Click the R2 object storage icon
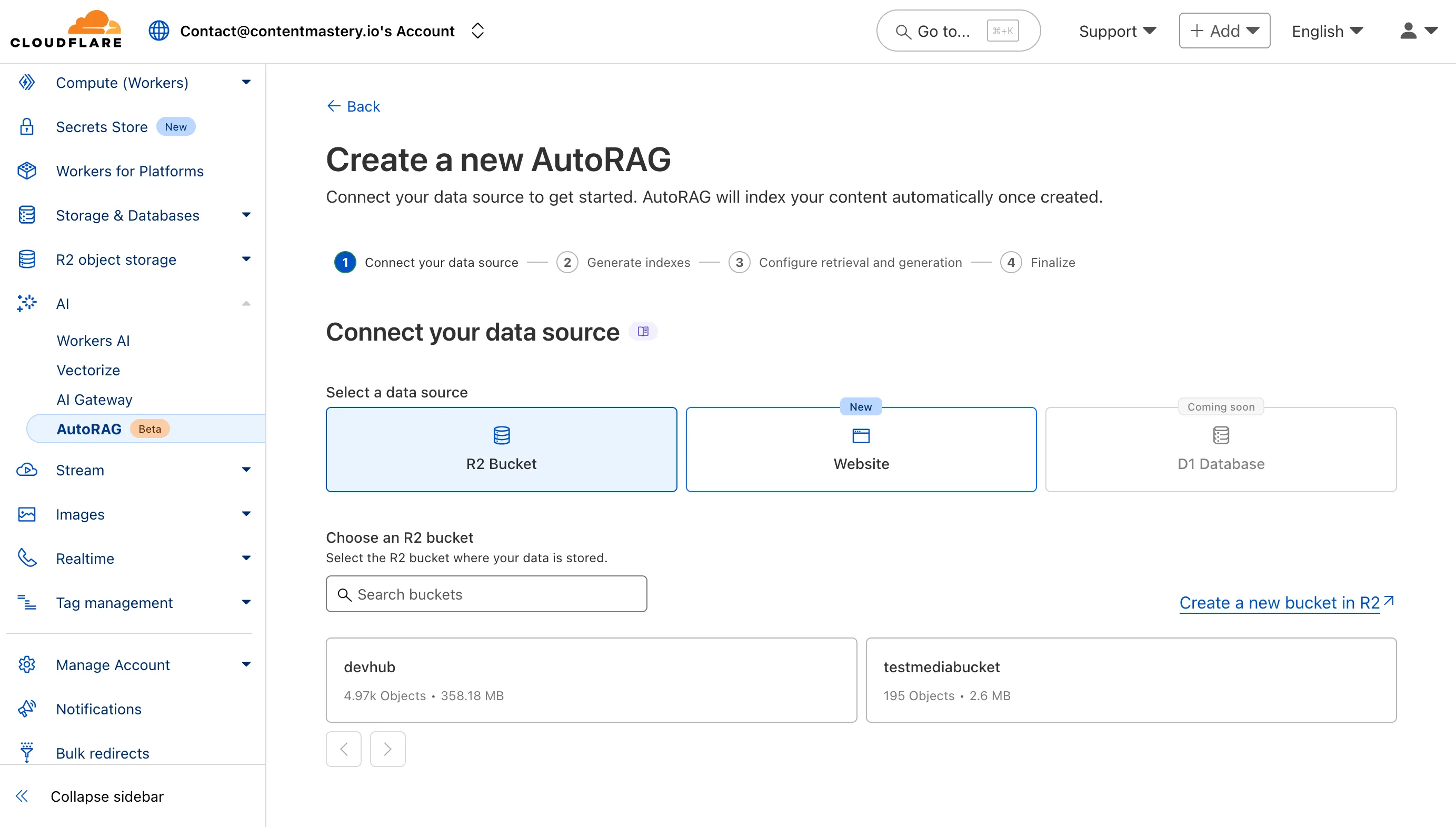Viewport: 1456px width, 827px height. point(27,260)
